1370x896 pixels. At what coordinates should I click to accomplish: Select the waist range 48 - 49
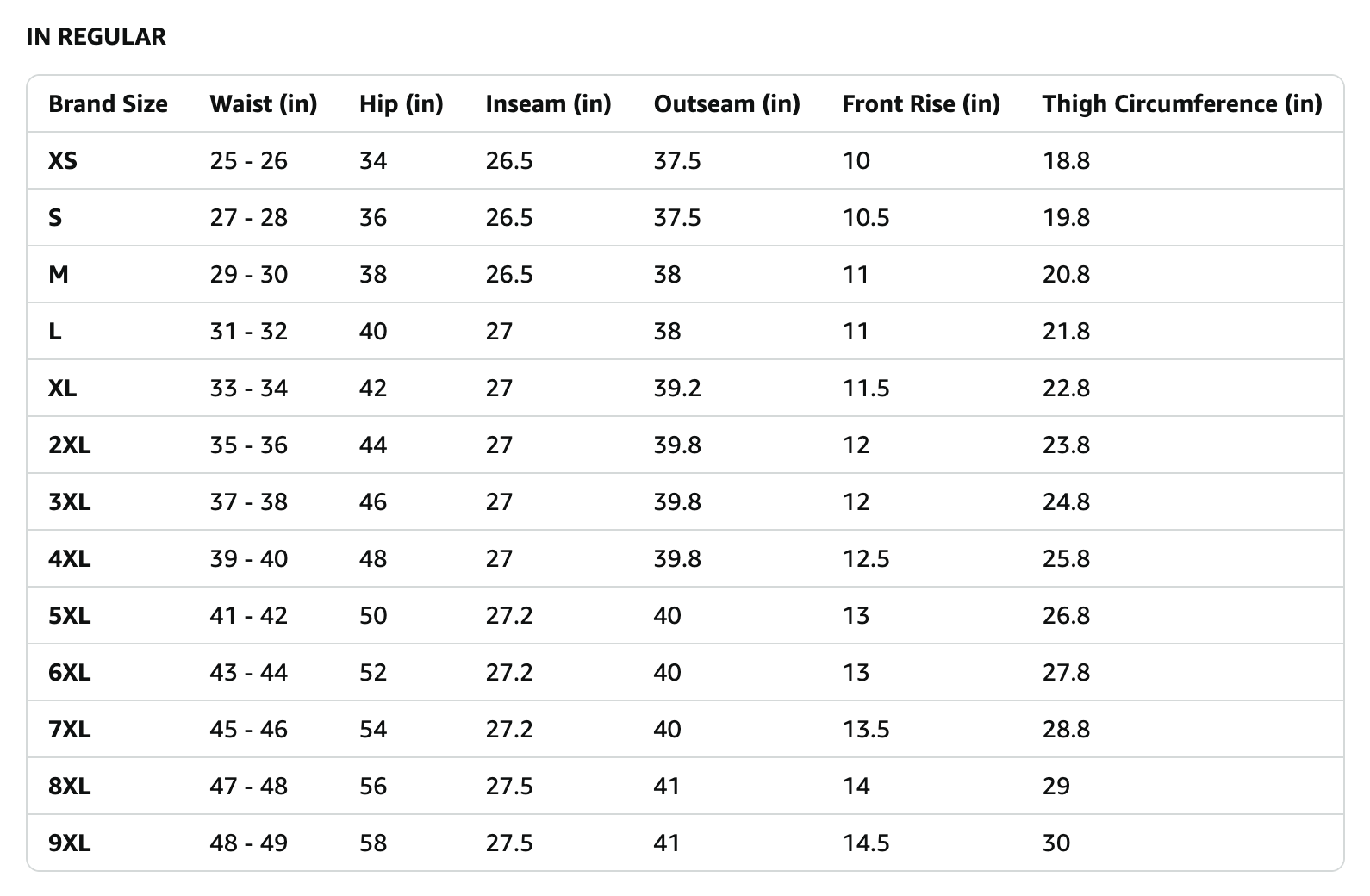click(x=248, y=843)
